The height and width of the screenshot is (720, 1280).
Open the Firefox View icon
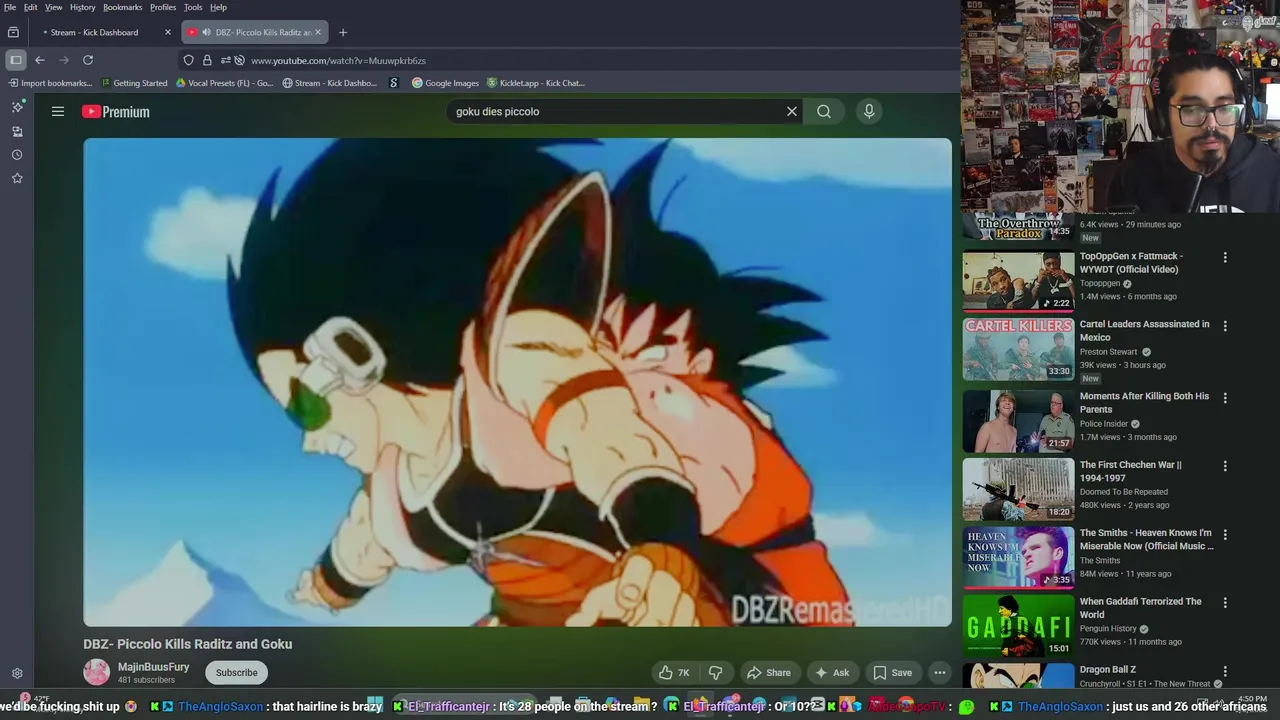[x=13, y=32]
